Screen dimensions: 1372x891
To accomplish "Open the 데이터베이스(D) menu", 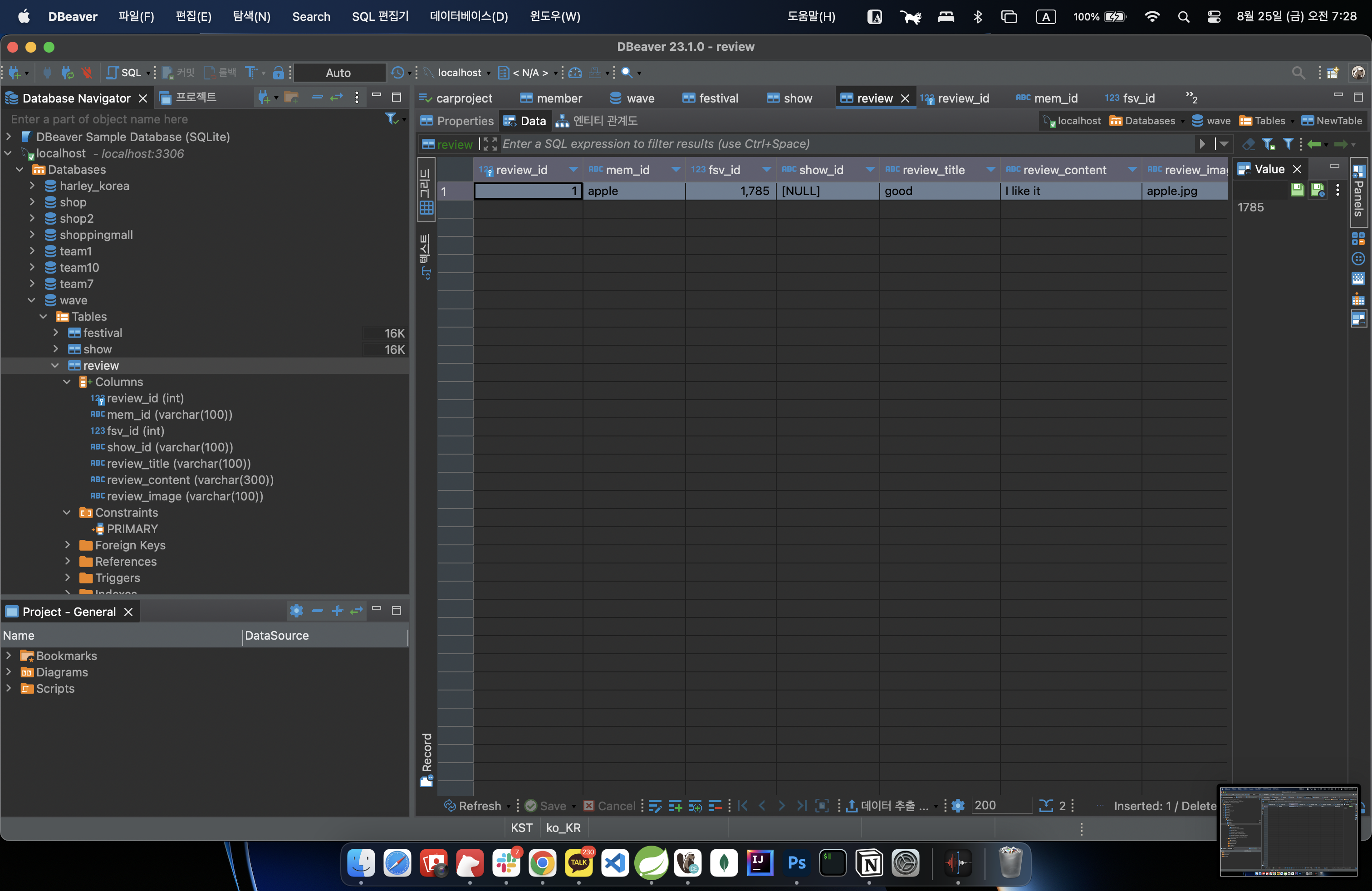I will (469, 16).
